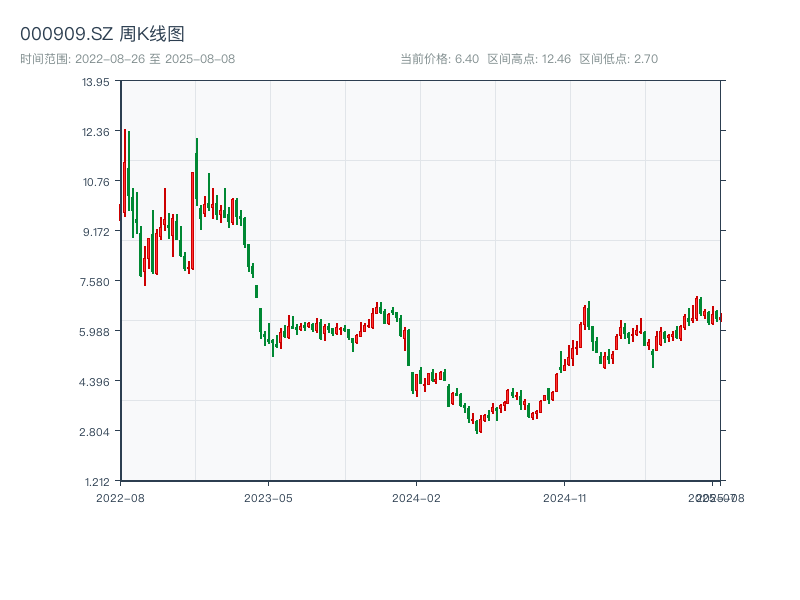Click the 2024-11 x-axis date label
Screen dimensions: 800x600
[565, 497]
